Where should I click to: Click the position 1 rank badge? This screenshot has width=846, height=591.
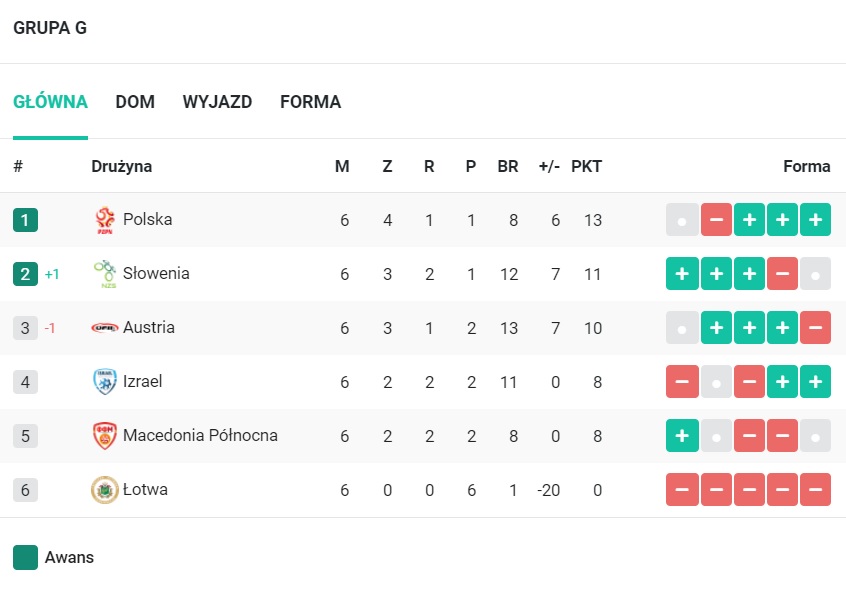[x=25, y=220]
